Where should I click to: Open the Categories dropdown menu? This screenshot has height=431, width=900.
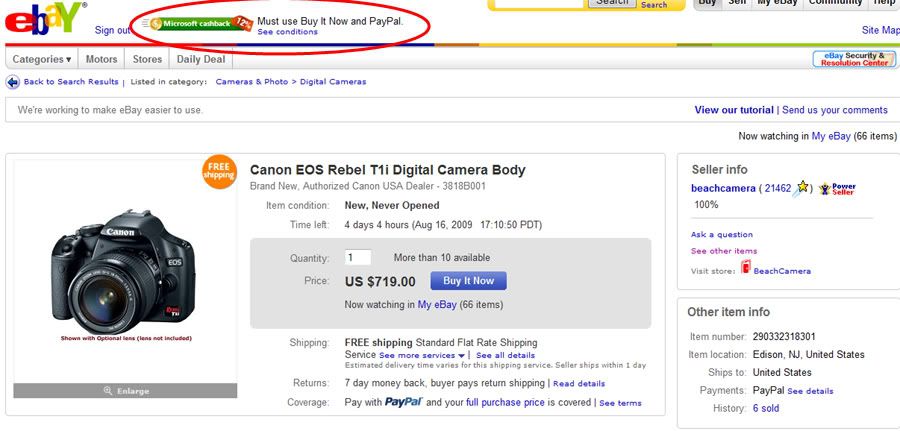pos(41,59)
